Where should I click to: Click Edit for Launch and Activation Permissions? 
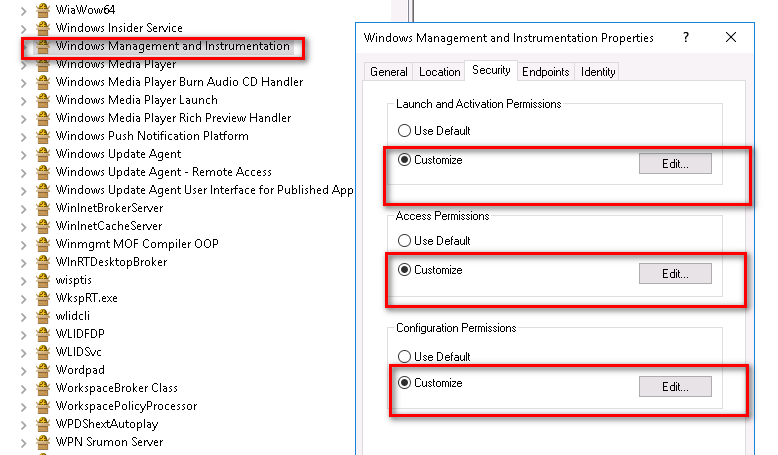pyautogui.click(x=675, y=164)
